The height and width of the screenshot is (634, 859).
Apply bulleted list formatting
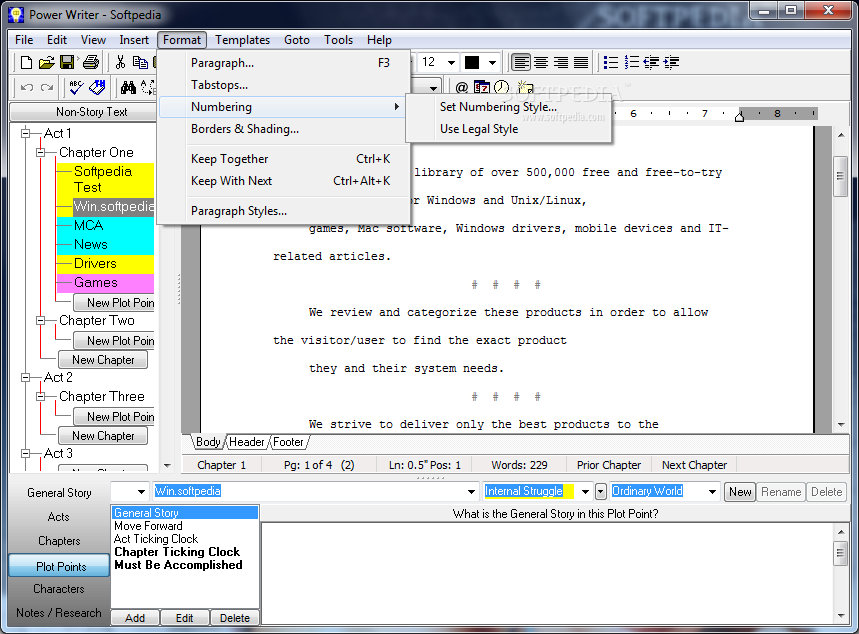pos(610,62)
